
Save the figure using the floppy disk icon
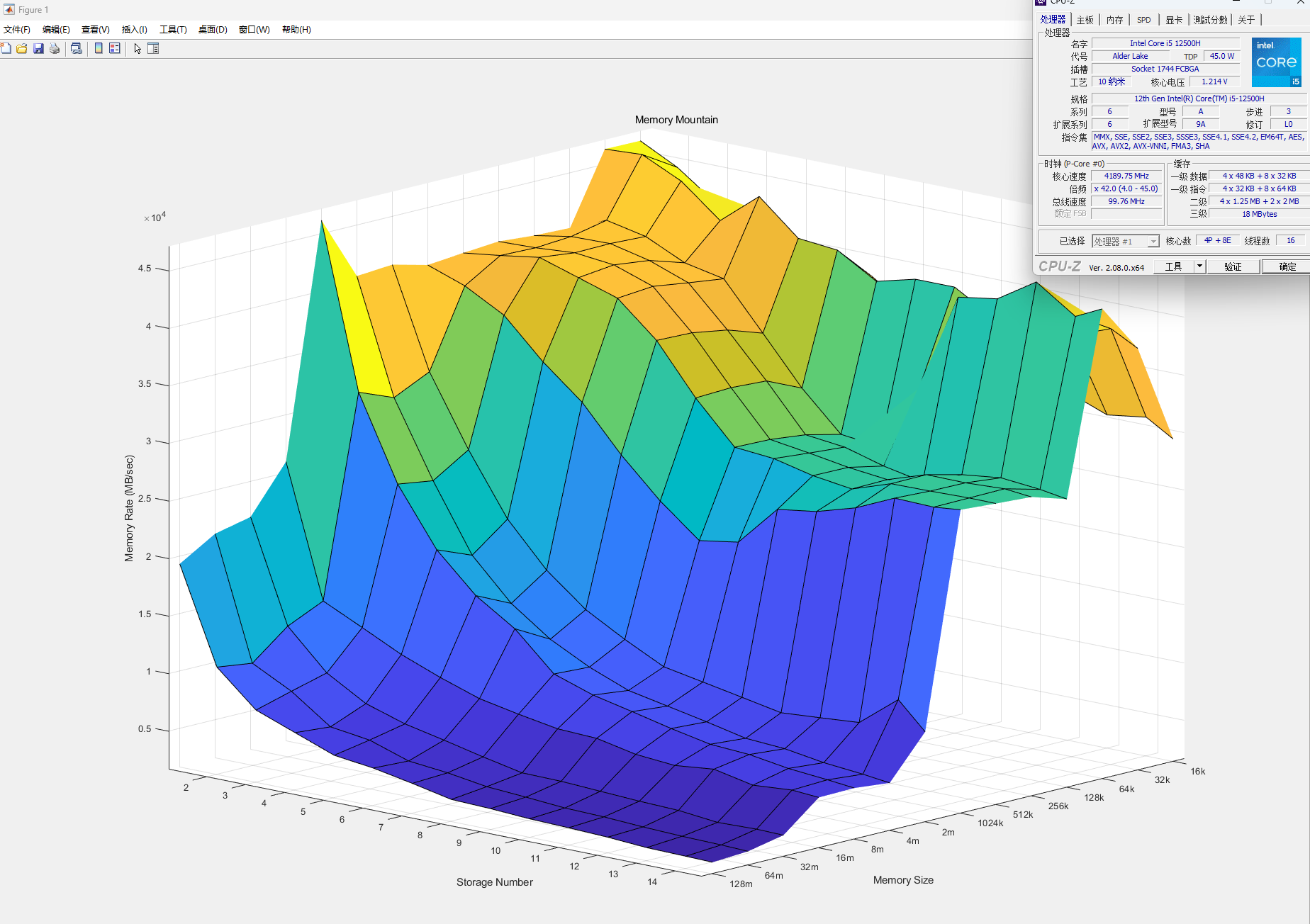click(x=38, y=48)
